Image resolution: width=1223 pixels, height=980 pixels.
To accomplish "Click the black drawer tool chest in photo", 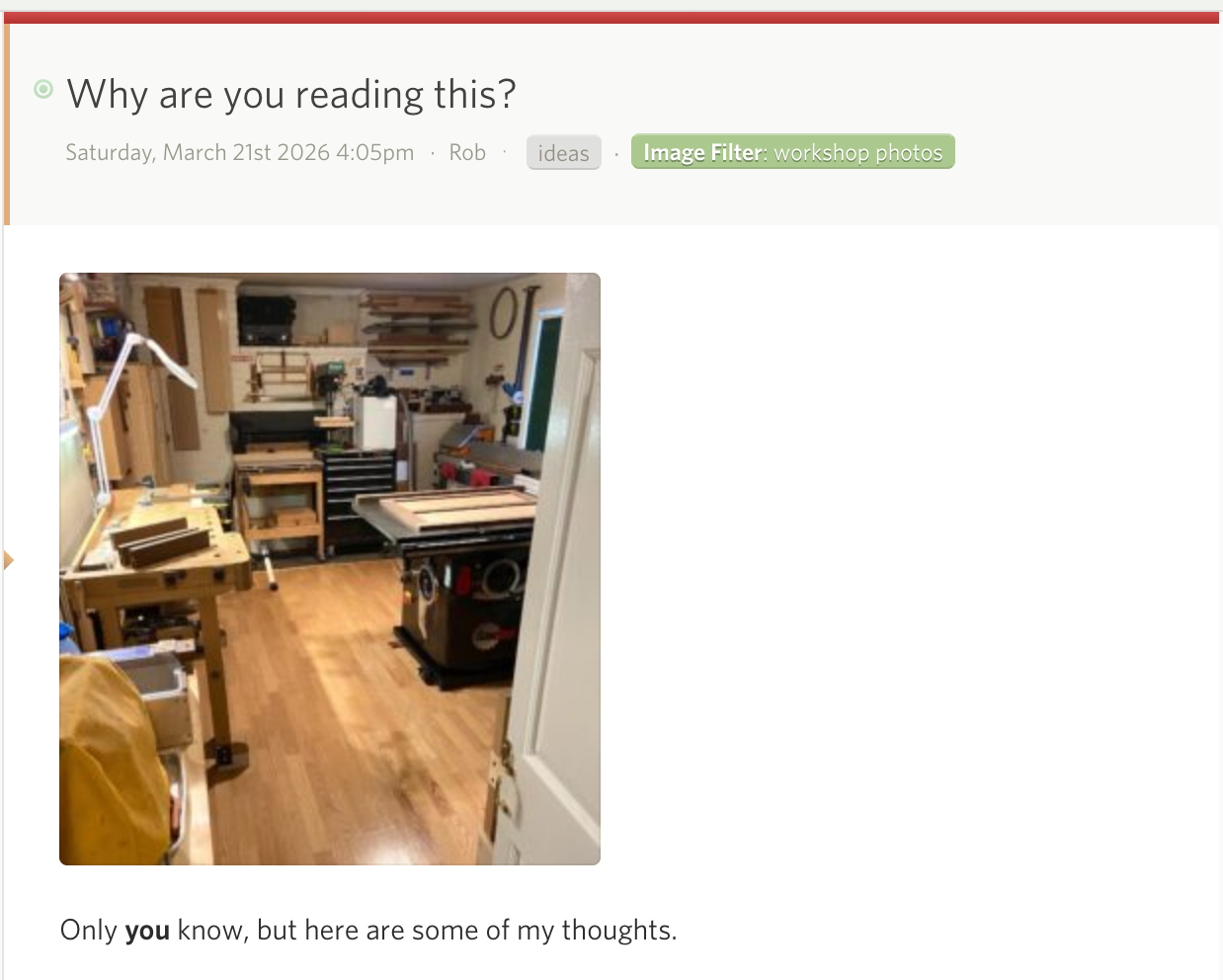I will tap(360, 494).
